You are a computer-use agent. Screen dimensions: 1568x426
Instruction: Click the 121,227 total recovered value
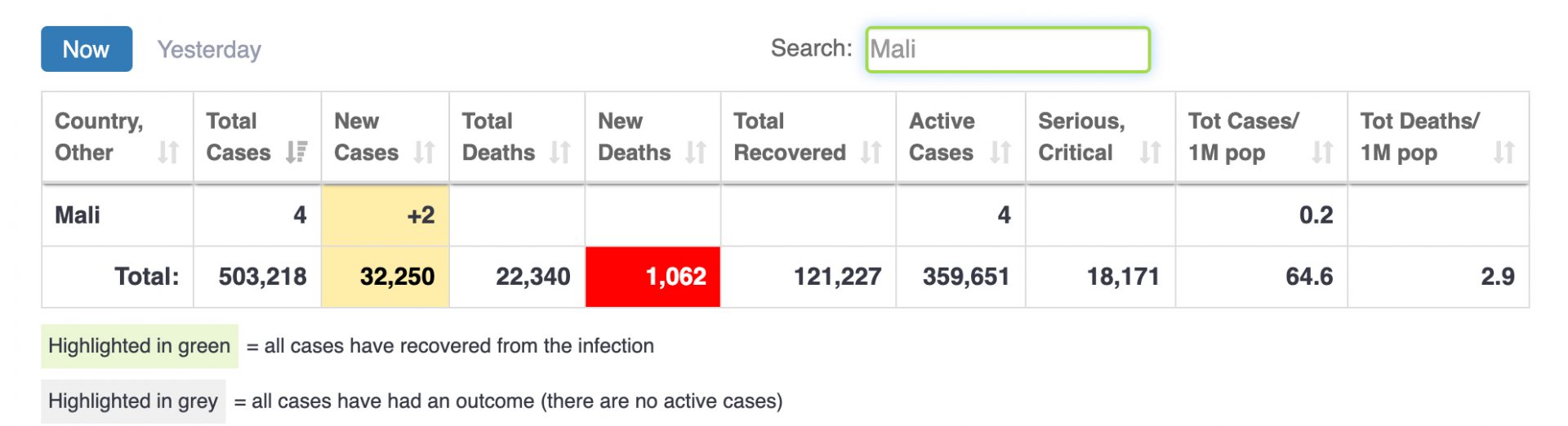point(837,277)
